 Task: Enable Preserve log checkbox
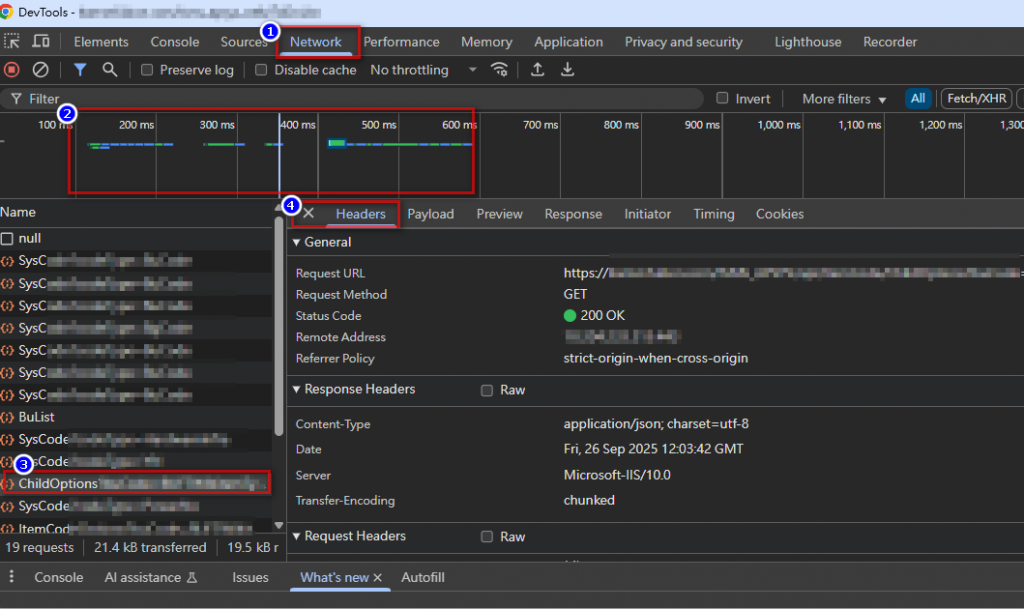tap(147, 70)
